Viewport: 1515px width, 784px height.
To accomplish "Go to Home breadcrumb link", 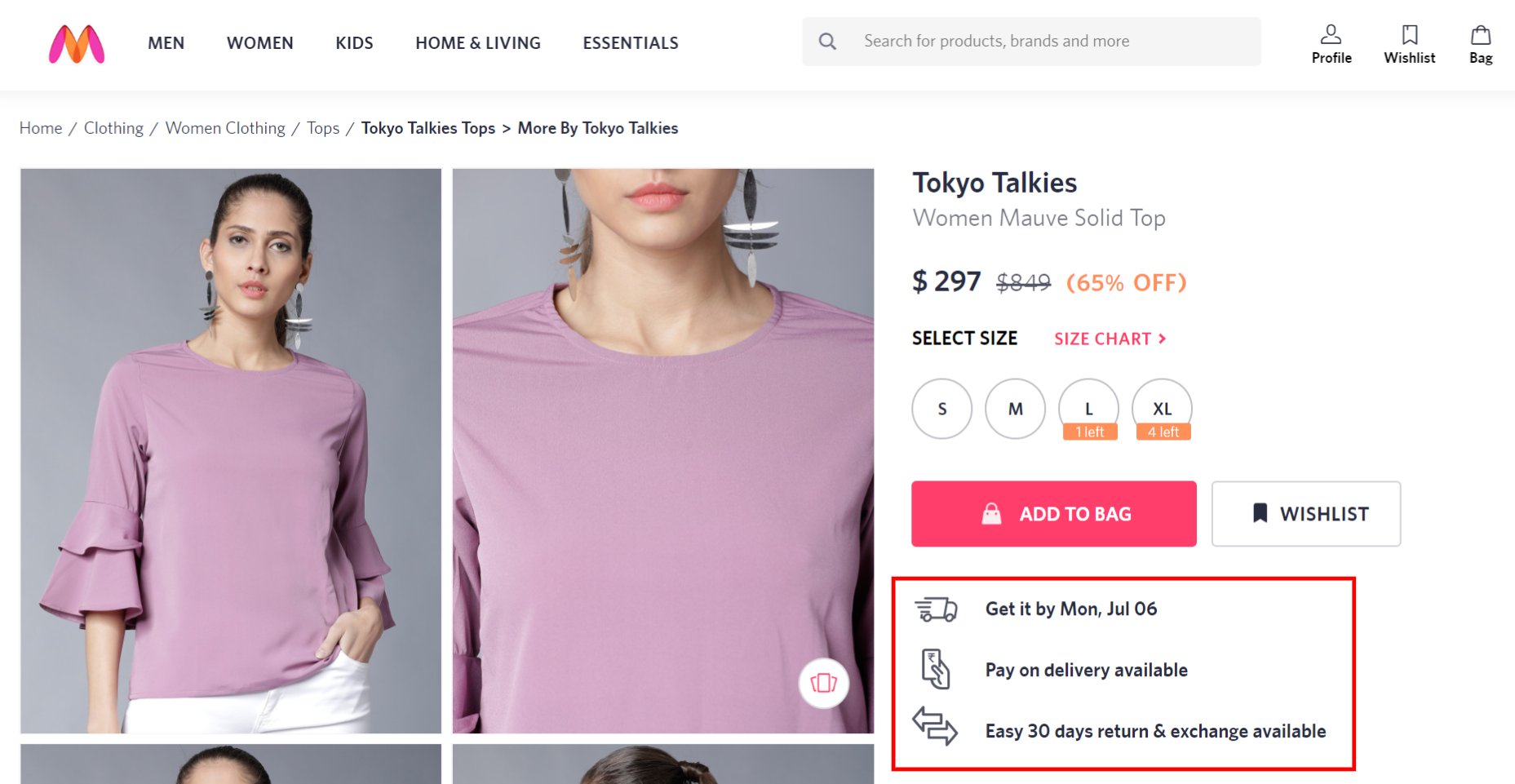I will coord(41,128).
